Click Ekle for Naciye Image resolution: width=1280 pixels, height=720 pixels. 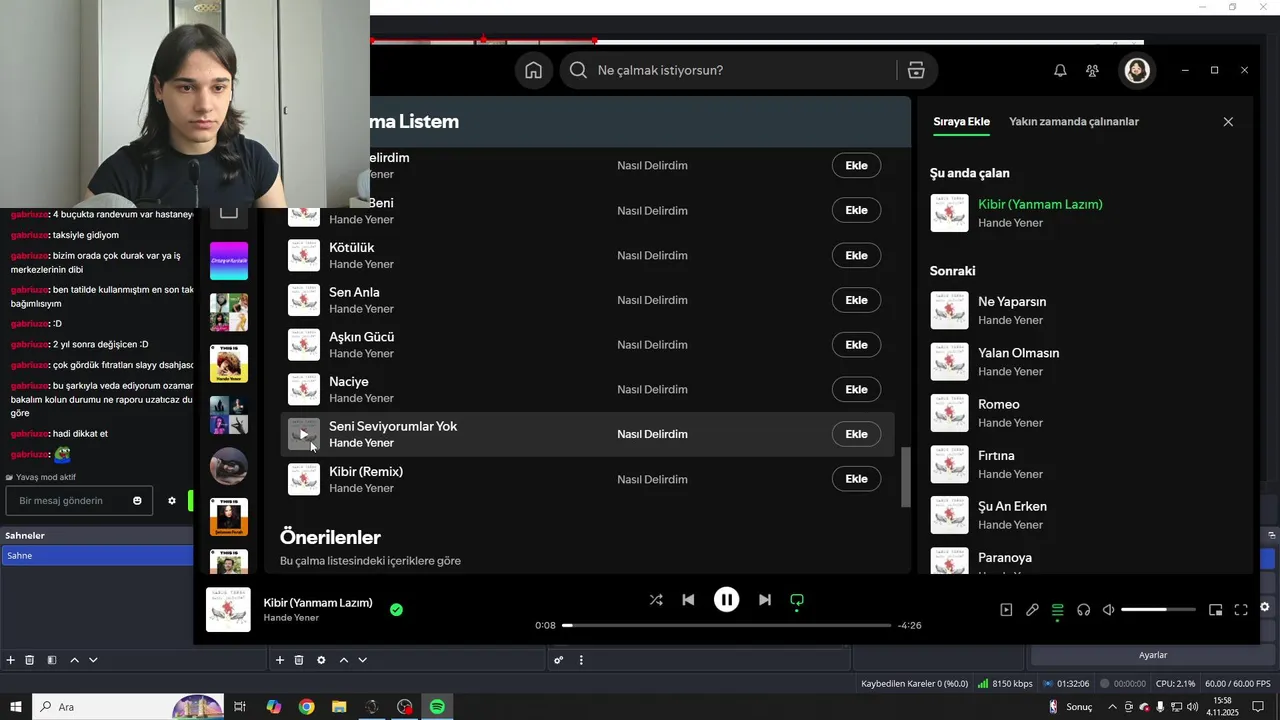(x=856, y=389)
